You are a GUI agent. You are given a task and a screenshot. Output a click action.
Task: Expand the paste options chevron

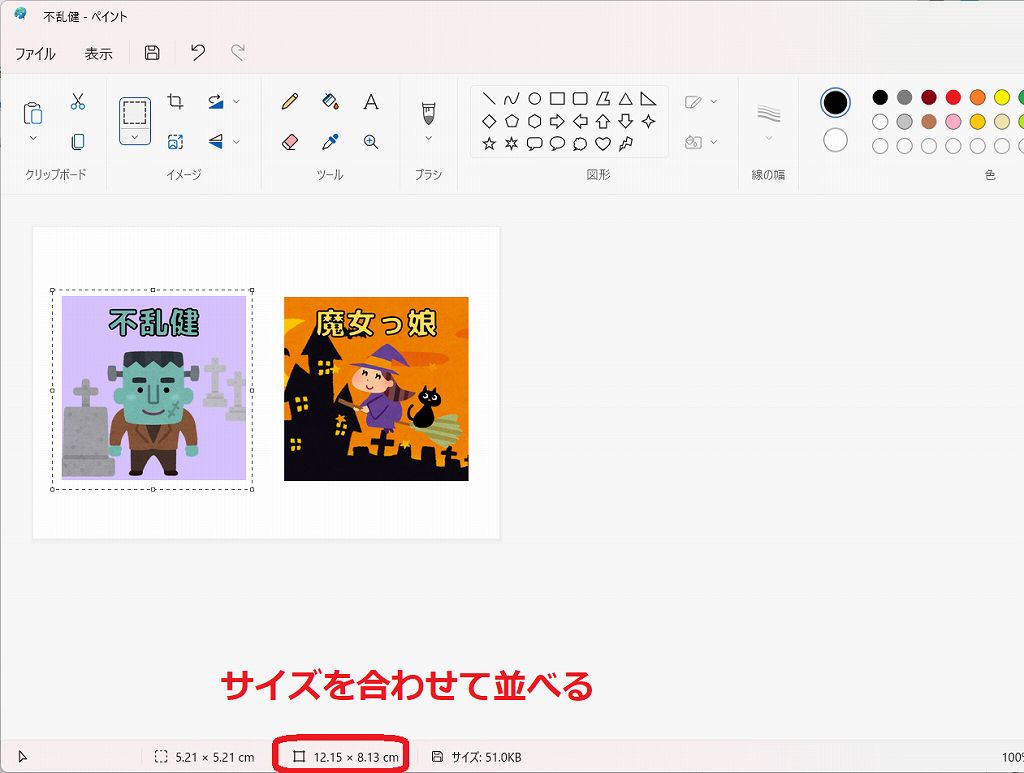coord(33,138)
